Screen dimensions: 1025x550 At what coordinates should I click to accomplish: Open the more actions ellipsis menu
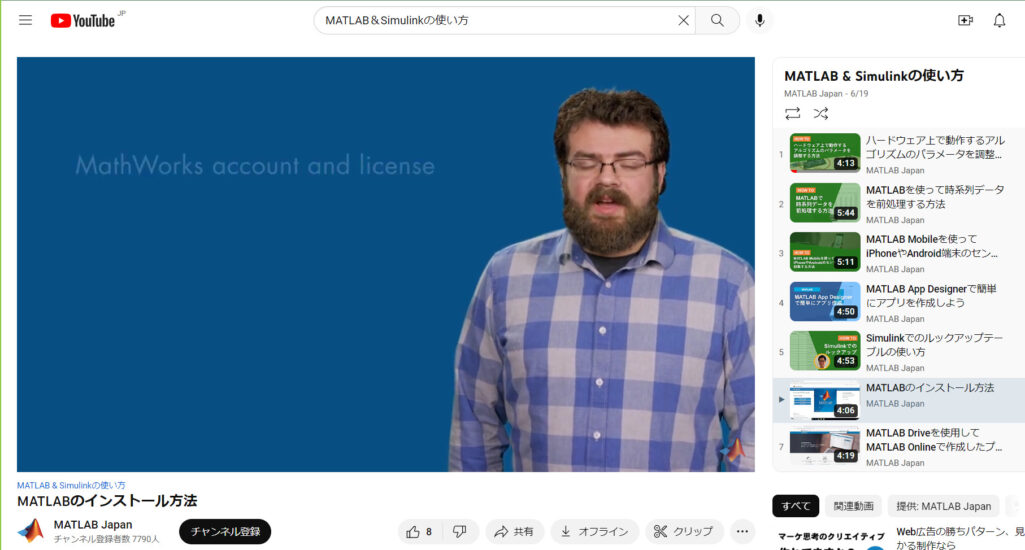point(742,532)
